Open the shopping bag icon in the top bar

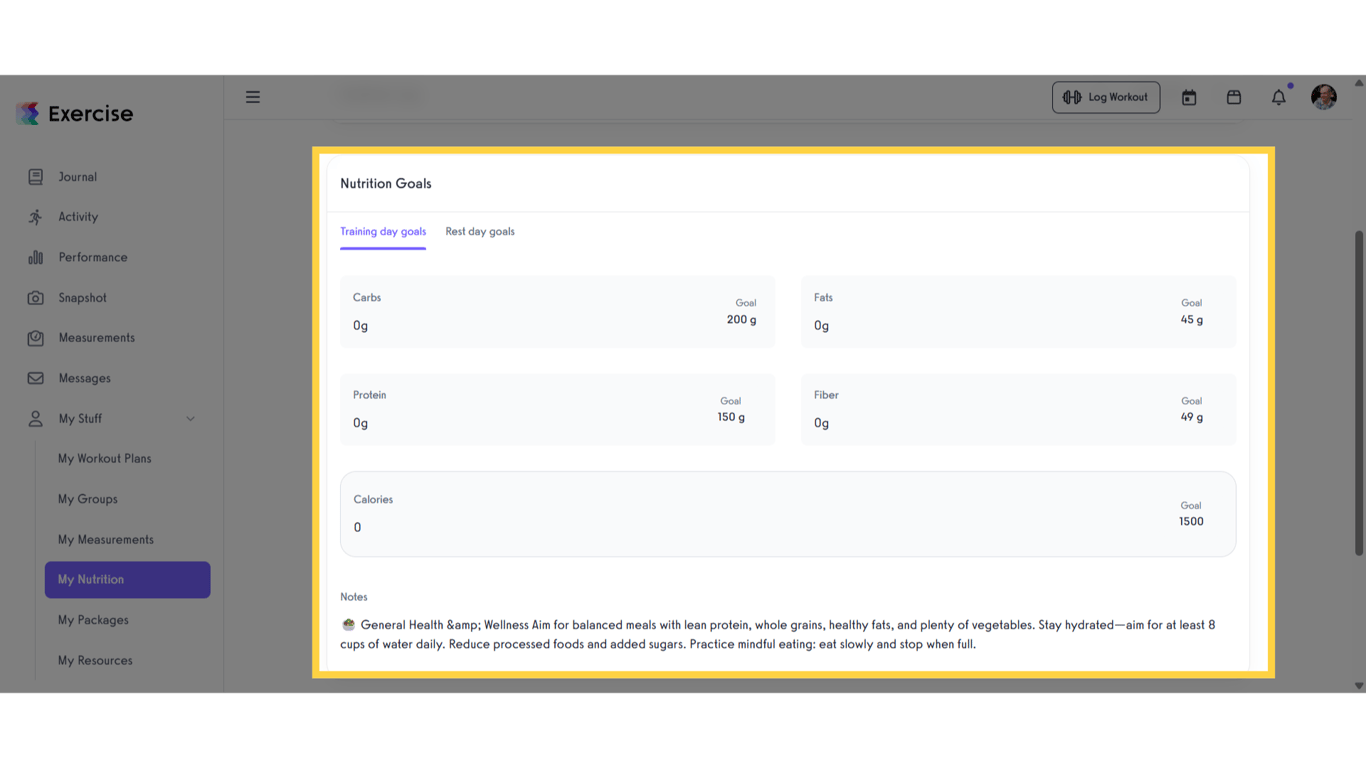point(1234,97)
